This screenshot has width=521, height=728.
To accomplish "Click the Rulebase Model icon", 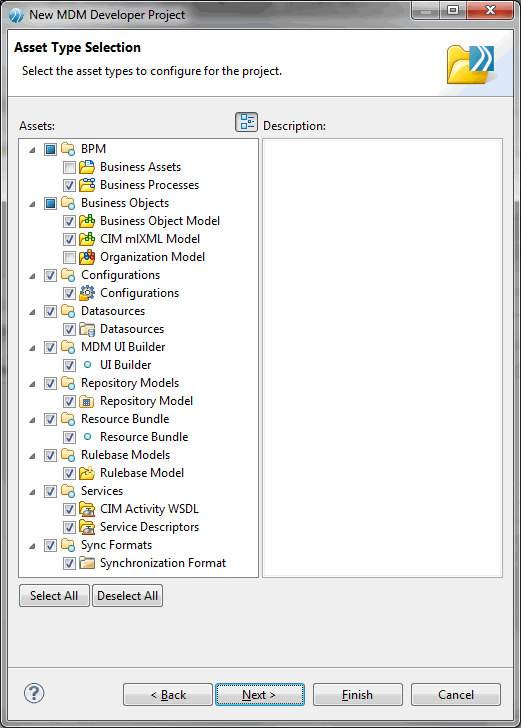I will (87, 473).
